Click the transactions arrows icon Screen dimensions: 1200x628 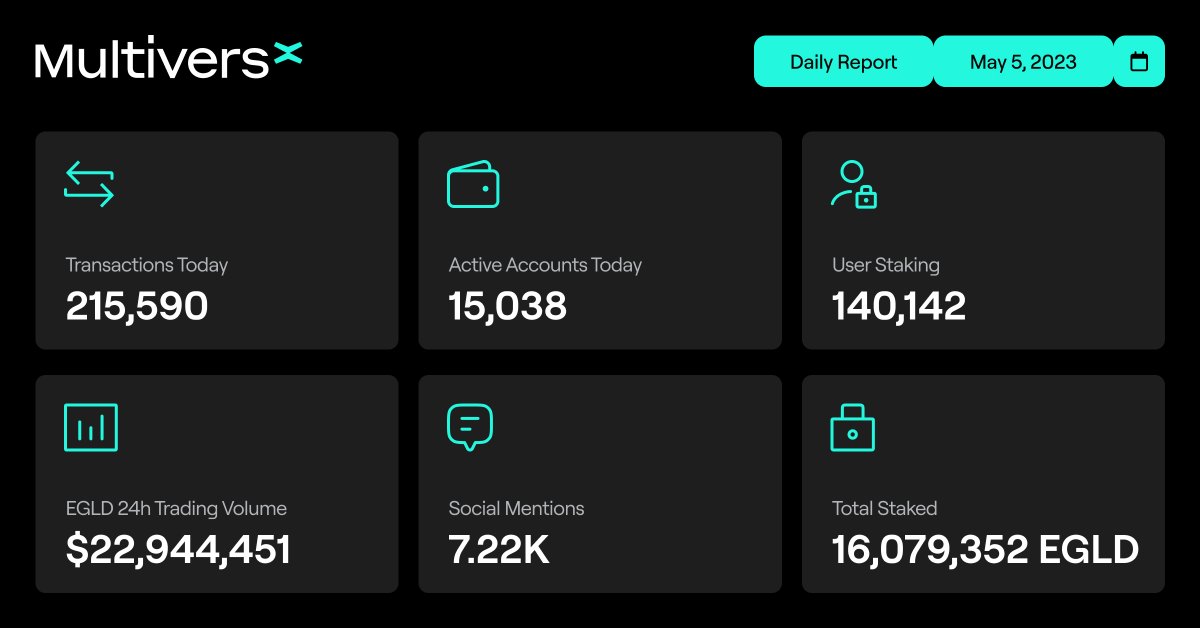click(89, 185)
